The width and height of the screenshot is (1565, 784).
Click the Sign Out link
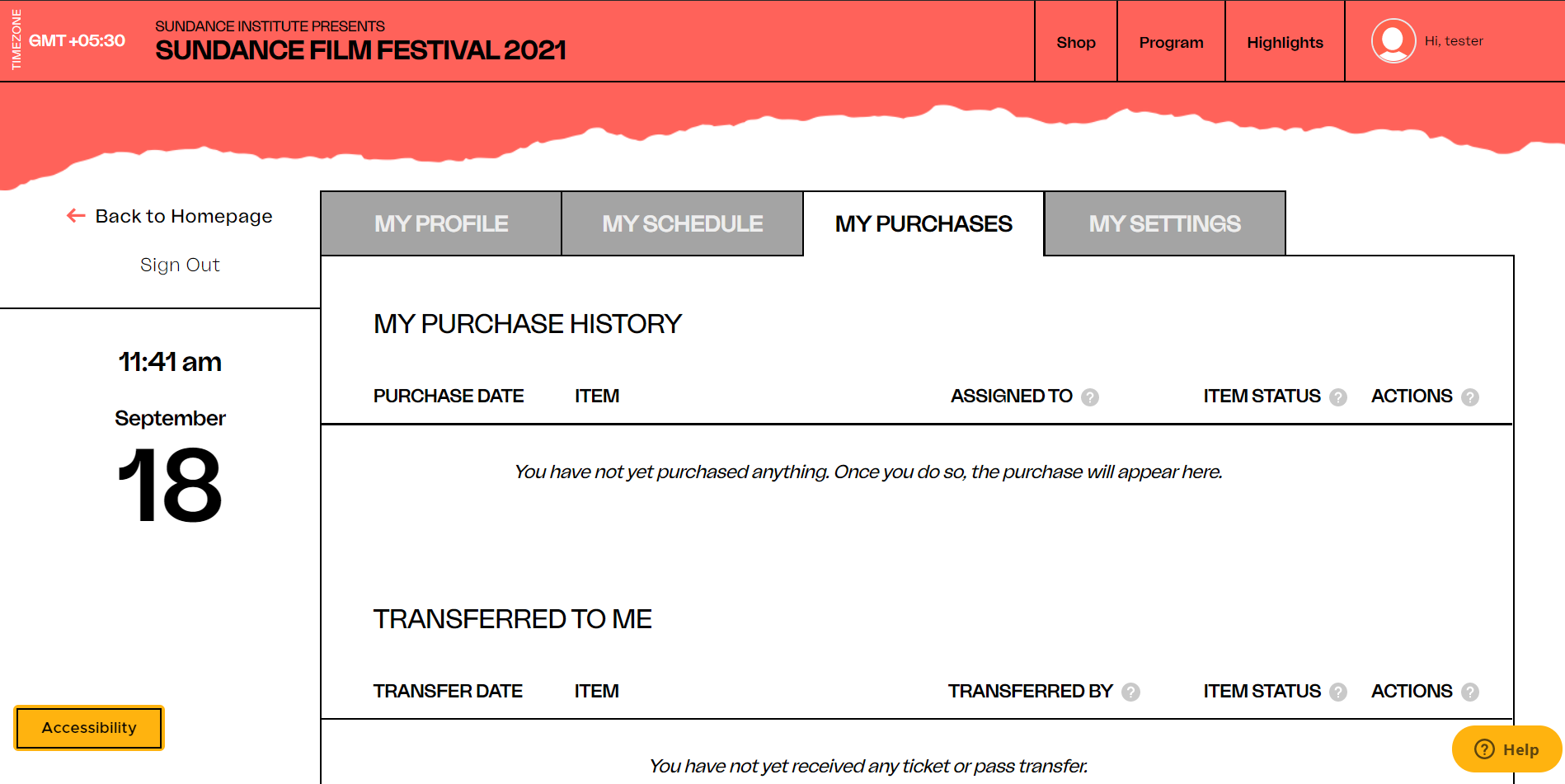180,265
